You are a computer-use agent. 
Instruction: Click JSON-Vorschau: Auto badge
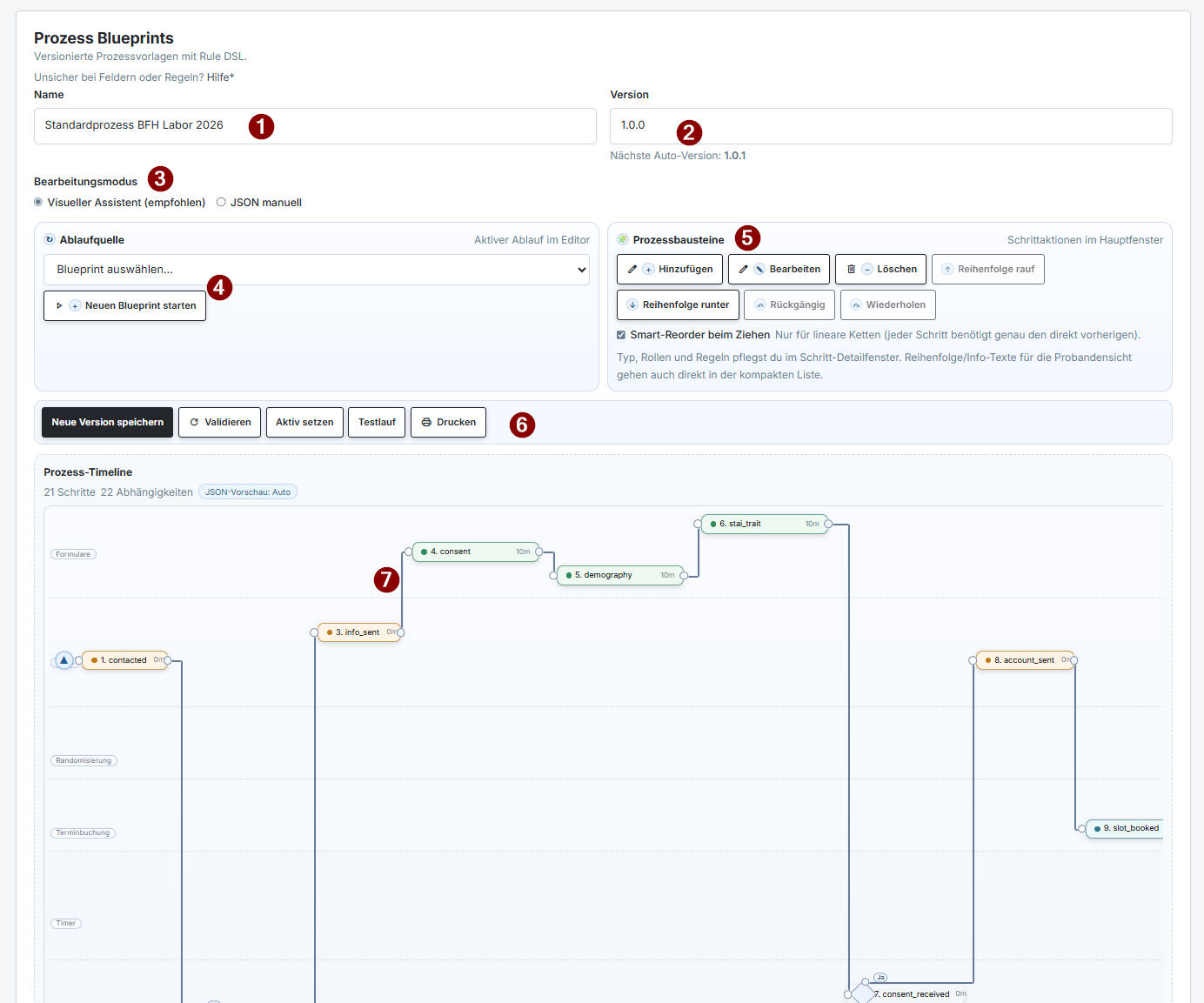coord(248,492)
